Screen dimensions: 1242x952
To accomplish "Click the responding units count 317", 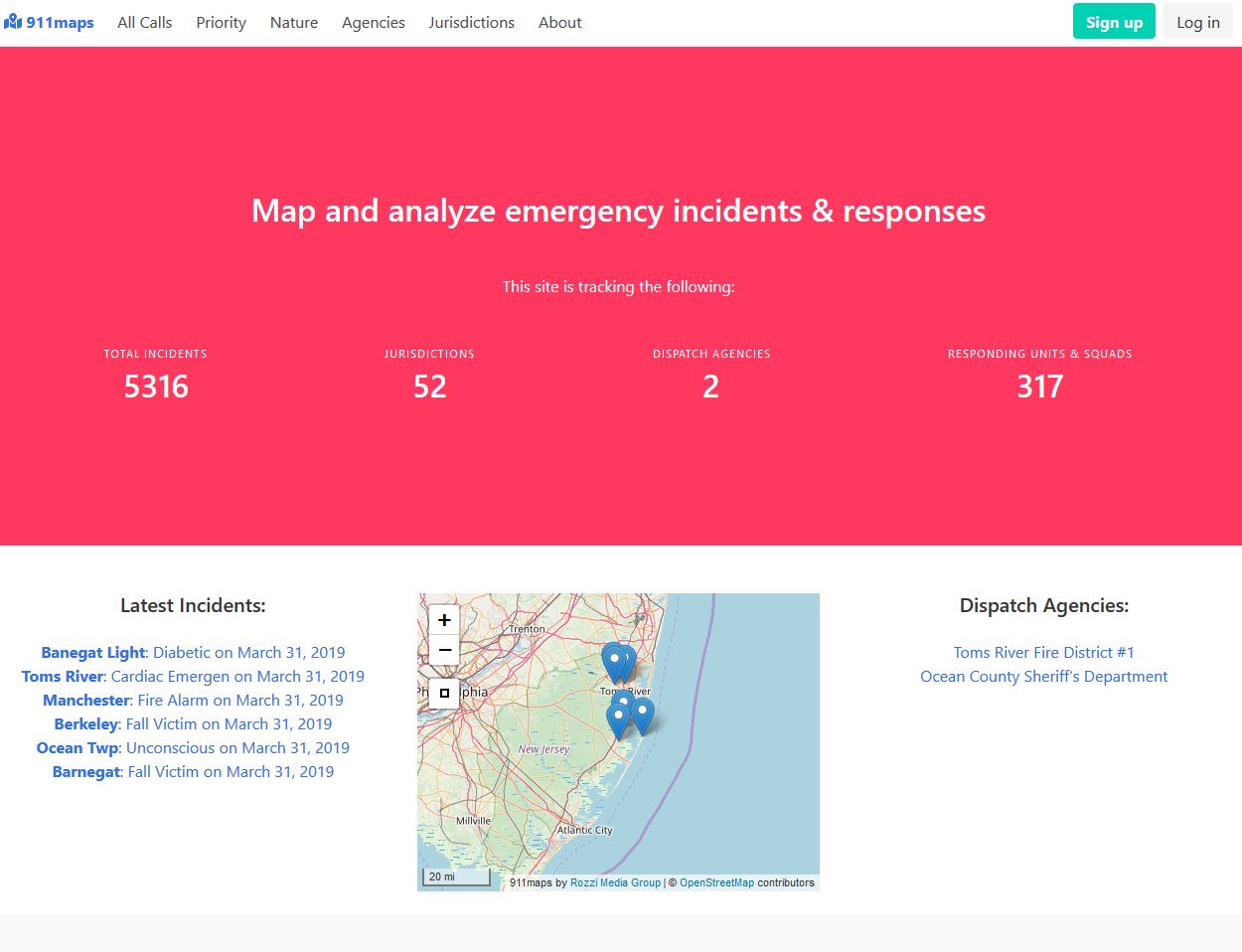I will coord(1039,387).
